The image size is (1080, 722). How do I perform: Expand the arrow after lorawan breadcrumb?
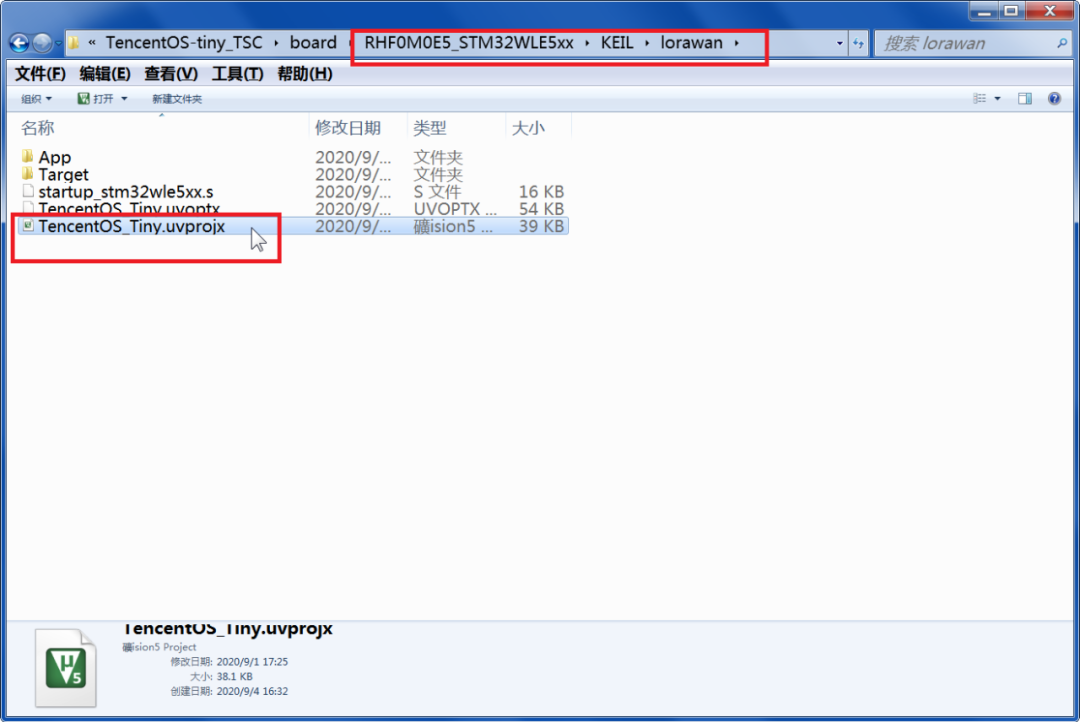736,43
